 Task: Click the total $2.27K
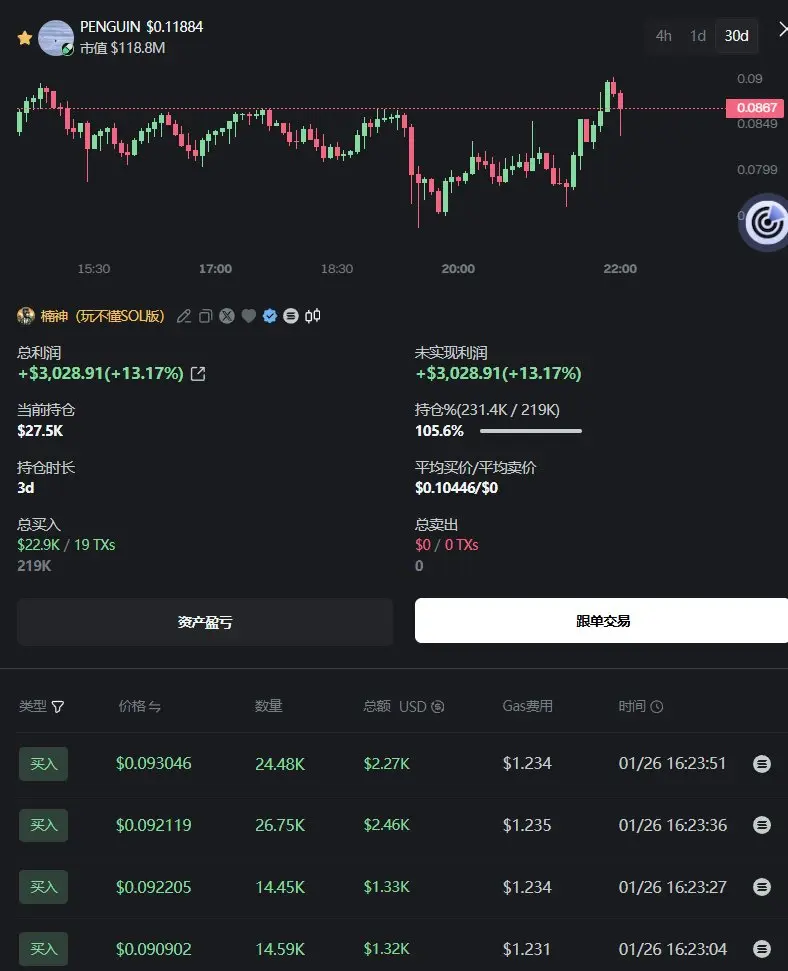point(387,764)
